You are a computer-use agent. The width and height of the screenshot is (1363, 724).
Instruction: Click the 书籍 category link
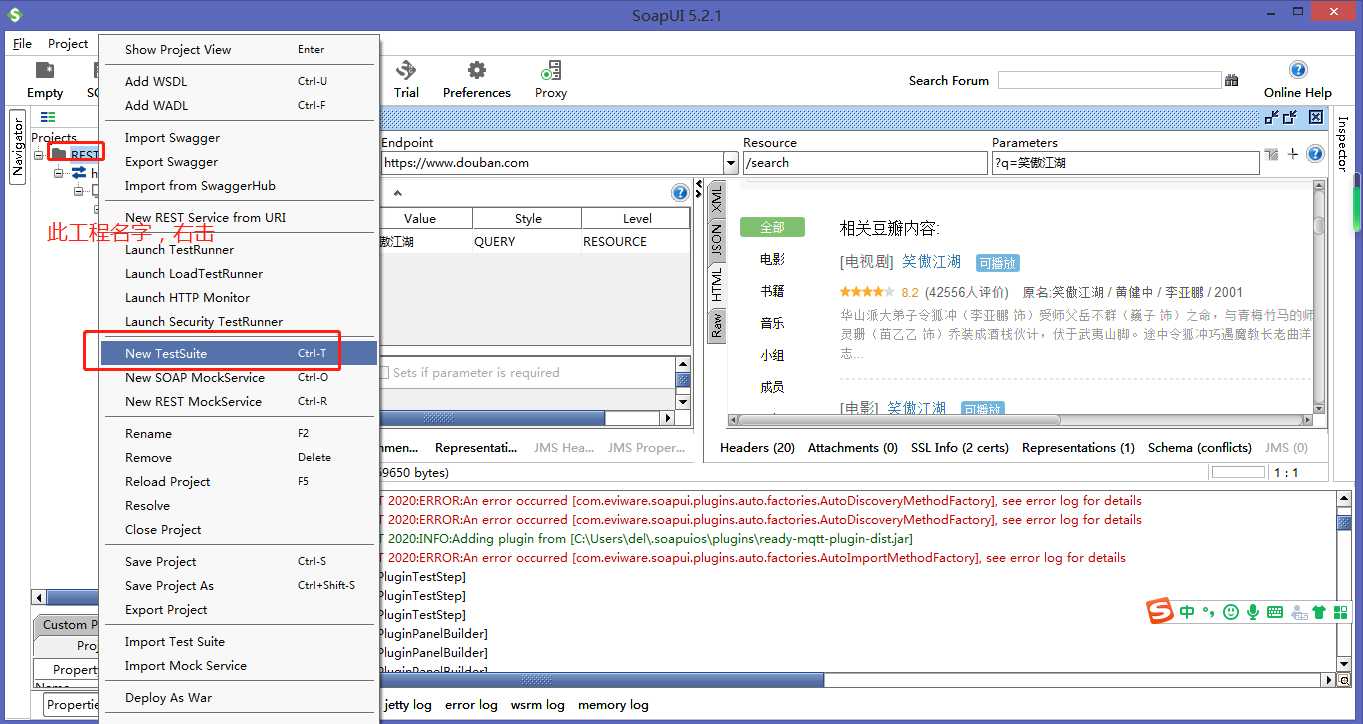(772, 291)
